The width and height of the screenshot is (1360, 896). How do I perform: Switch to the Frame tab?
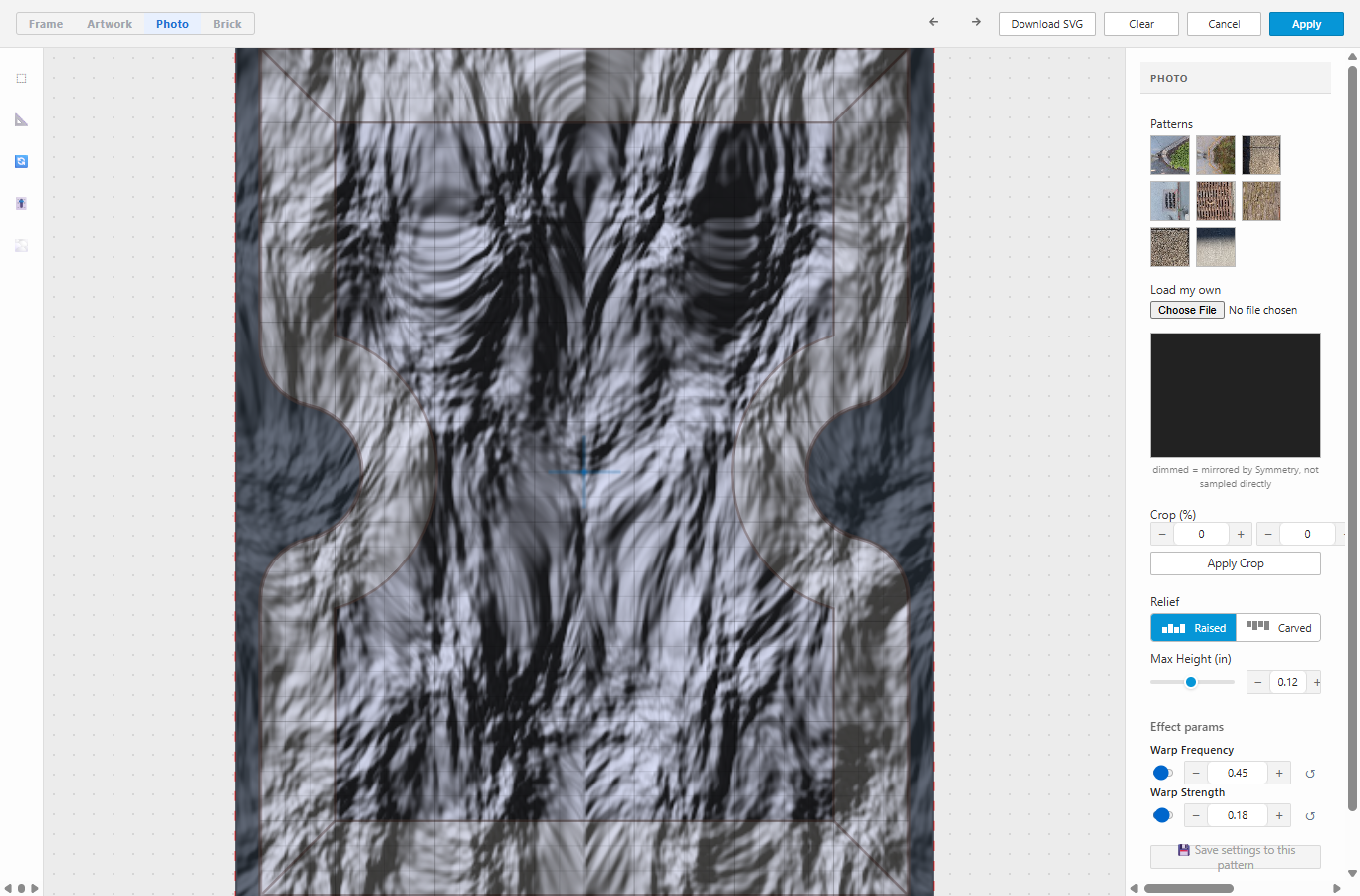pos(46,24)
